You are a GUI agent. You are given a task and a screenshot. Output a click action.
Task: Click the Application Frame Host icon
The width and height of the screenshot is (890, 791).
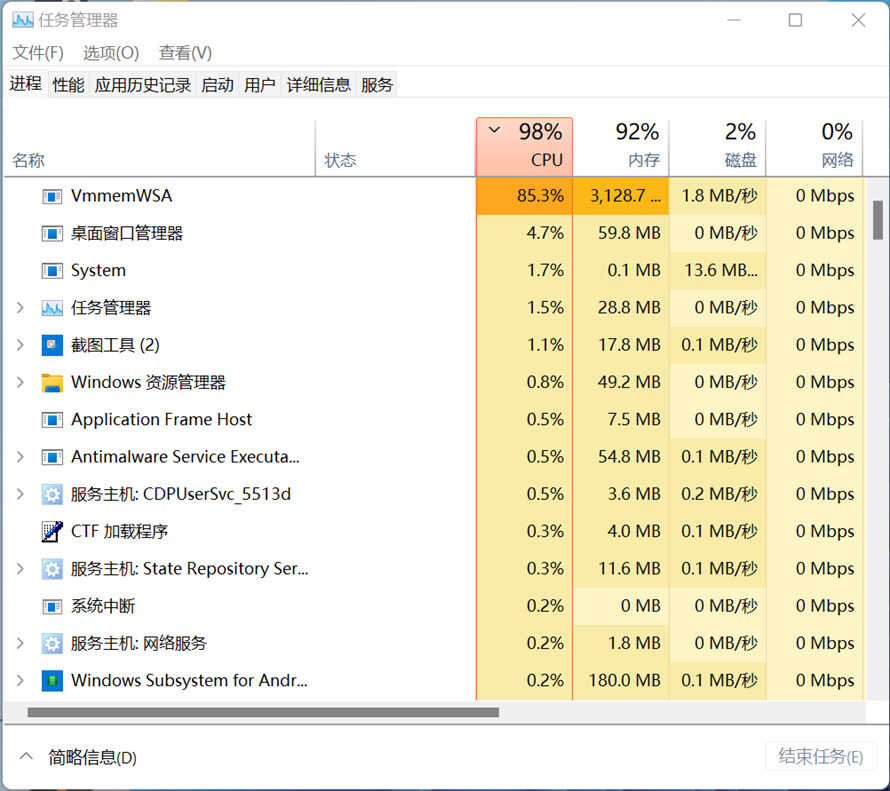click(52, 420)
